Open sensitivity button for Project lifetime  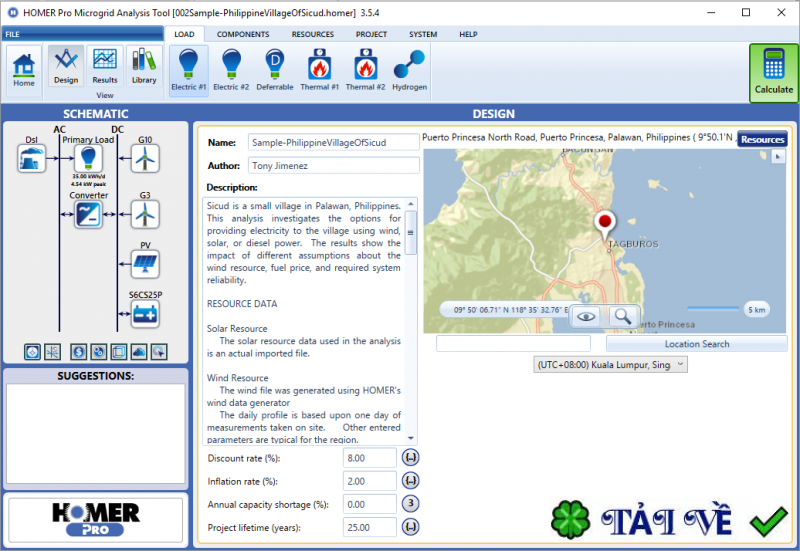411,527
